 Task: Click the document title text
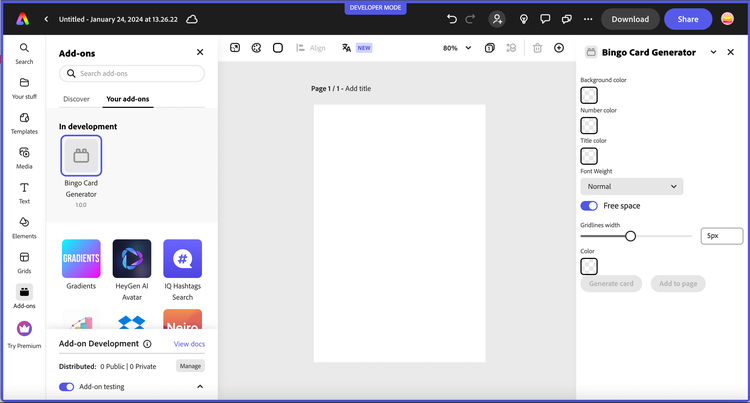(118, 19)
